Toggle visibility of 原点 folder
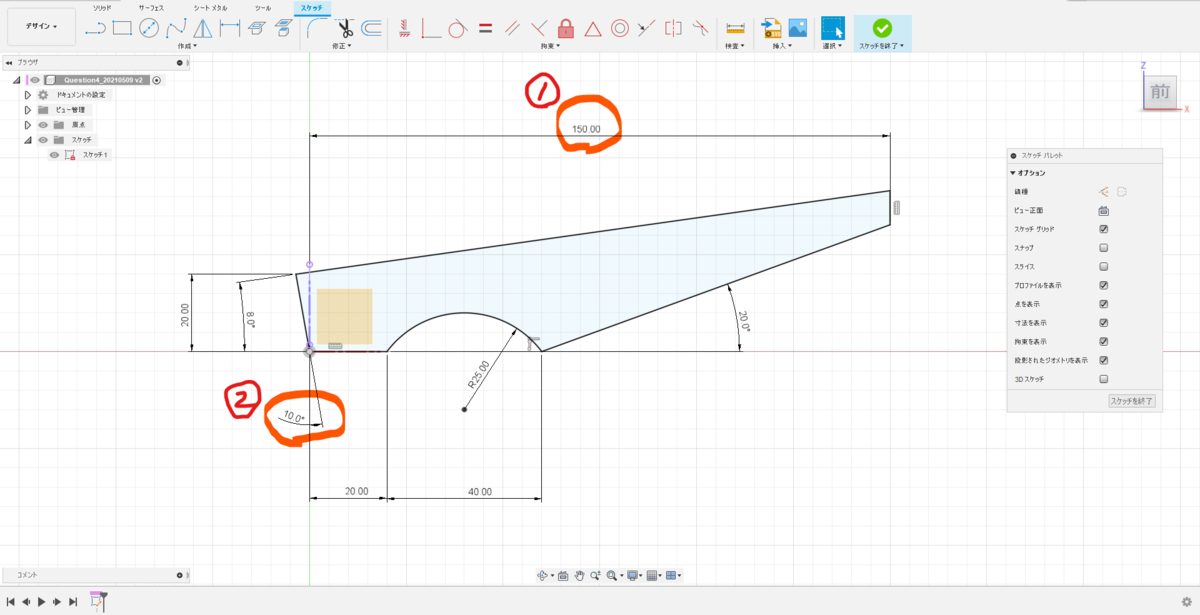This screenshot has height=615, width=1200. click(43, 125)
